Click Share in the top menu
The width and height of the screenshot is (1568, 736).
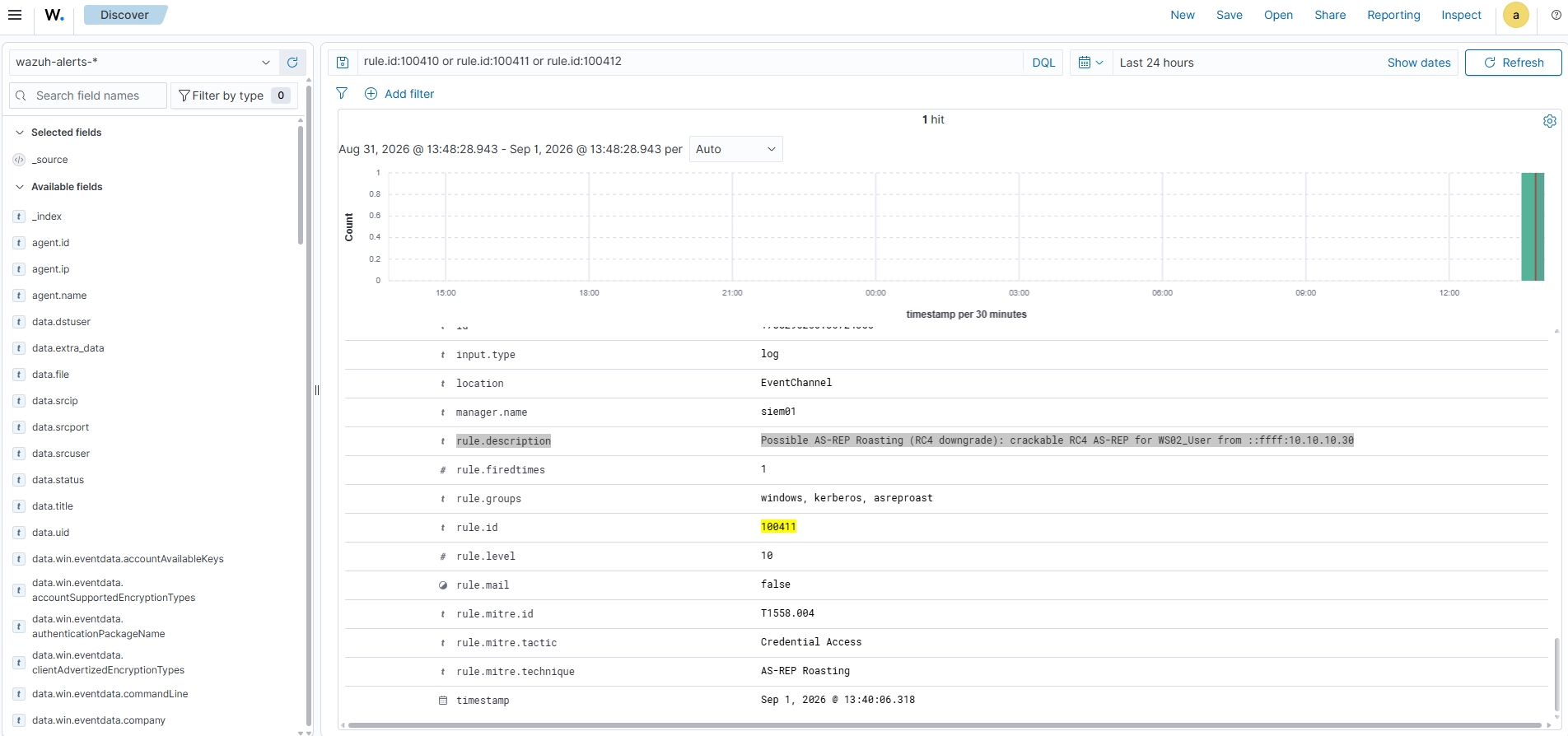point(1330,15)
